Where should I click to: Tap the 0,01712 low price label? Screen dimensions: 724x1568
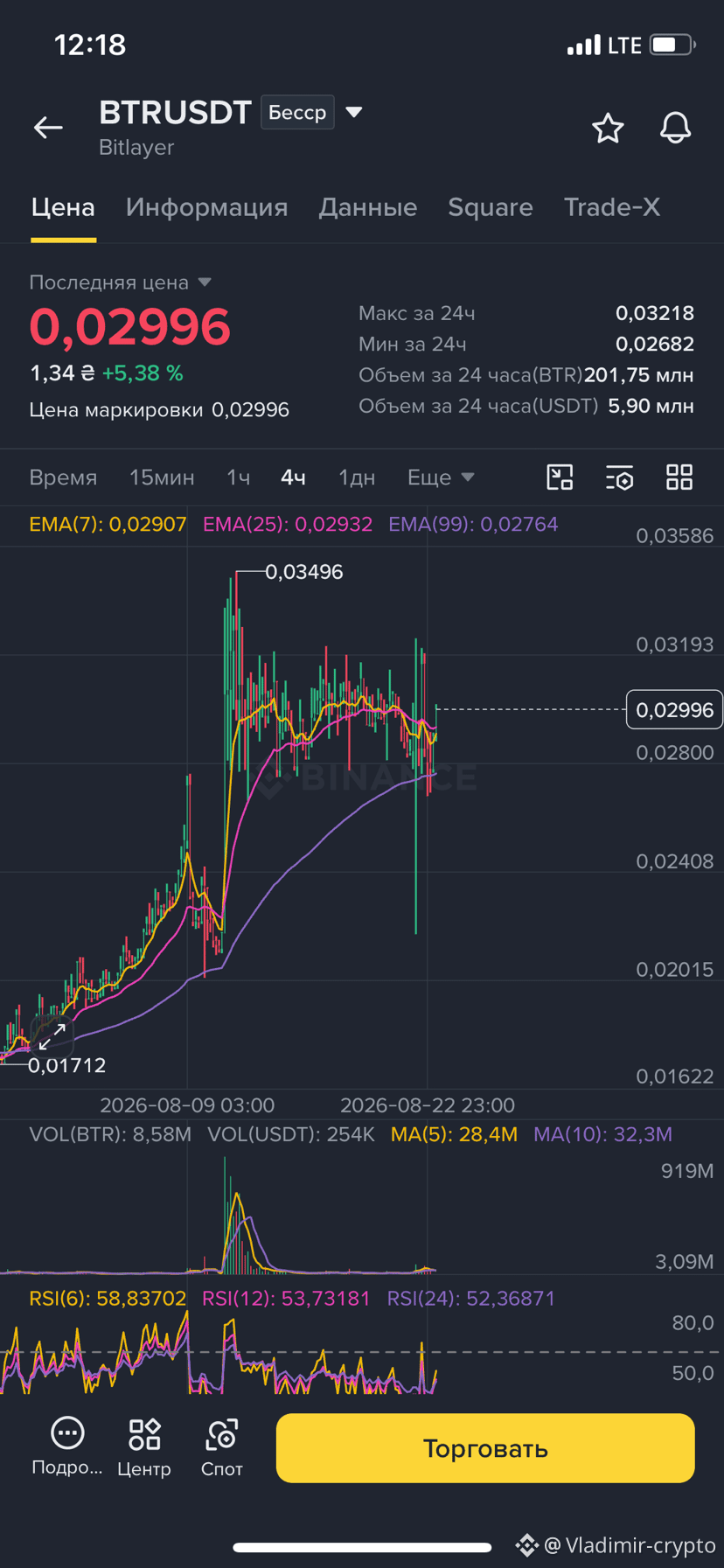[x=66, y=1065]
